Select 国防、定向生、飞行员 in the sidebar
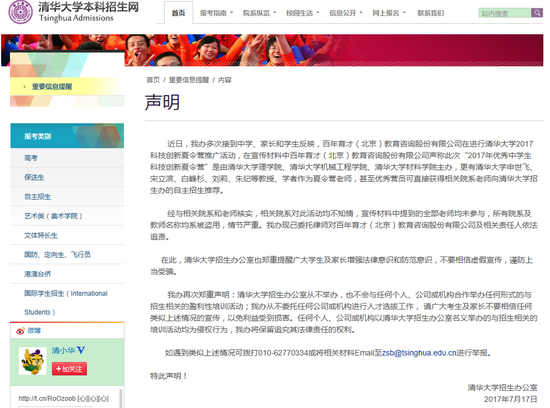This screenshot has width=550, height=408. (67, 255)
